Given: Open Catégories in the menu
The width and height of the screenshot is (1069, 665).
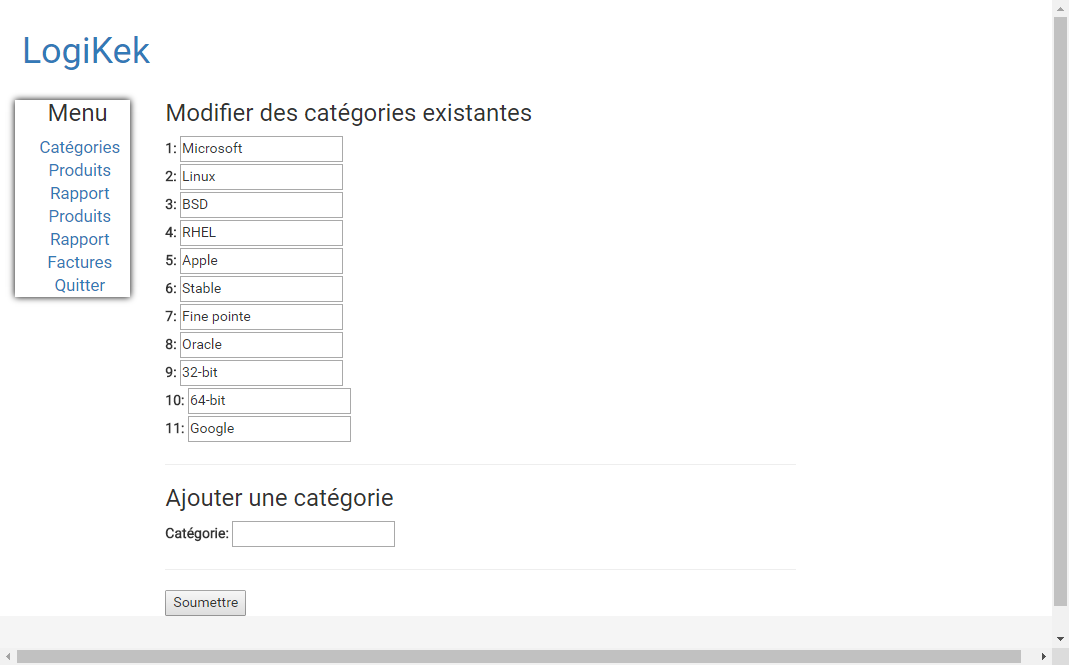Looking at the screenshot, I should [79, 147].
